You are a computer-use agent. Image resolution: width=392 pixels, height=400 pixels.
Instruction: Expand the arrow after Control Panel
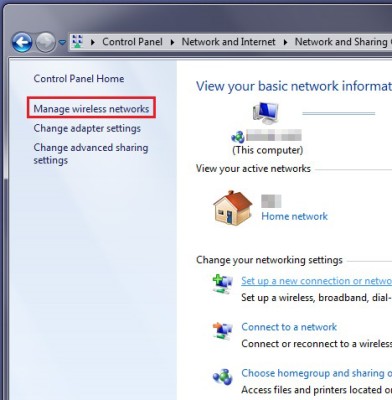coord(172,42)
